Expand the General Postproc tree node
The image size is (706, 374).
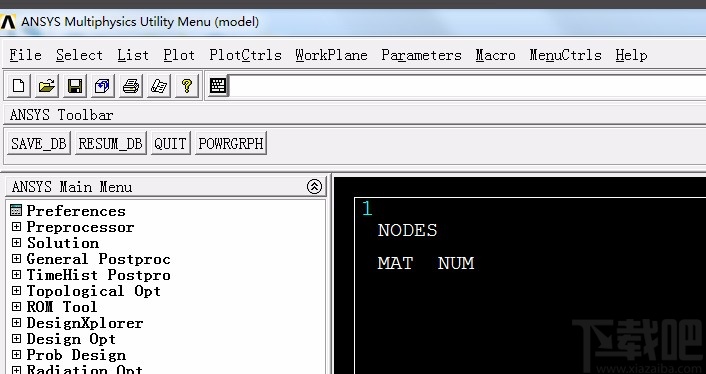pyautogui.click(x=16, y=259)
